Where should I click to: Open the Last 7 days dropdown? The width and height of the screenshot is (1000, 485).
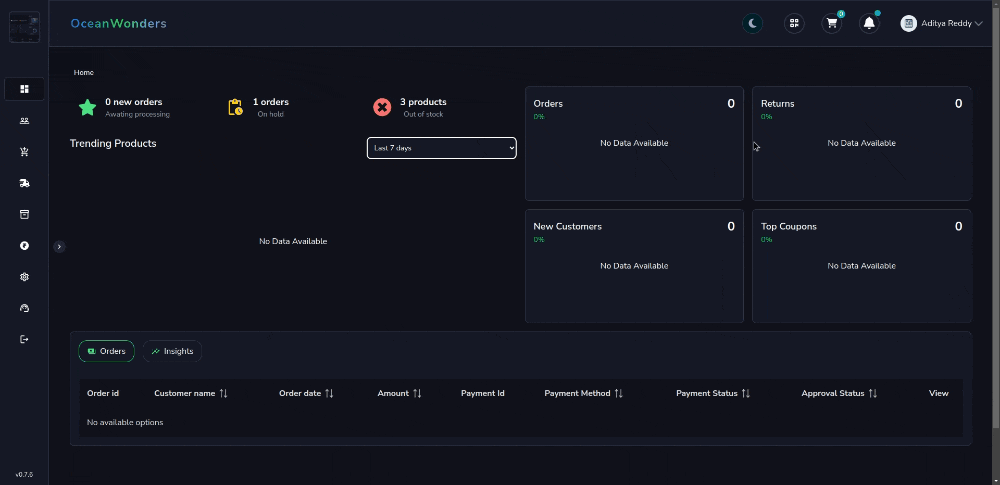click(441, 148)
